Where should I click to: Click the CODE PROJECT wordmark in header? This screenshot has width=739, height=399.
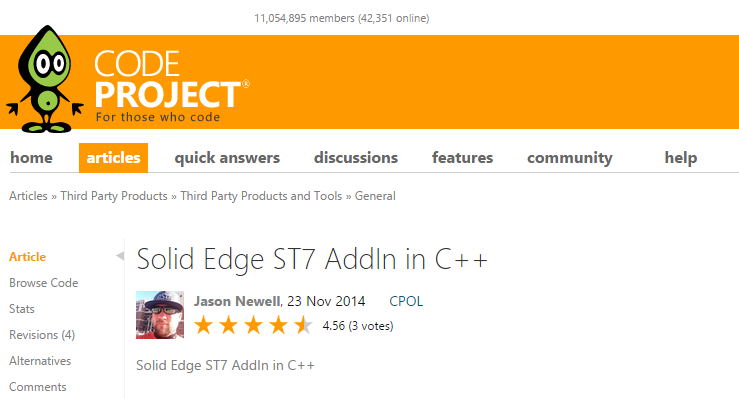[172, 86]
